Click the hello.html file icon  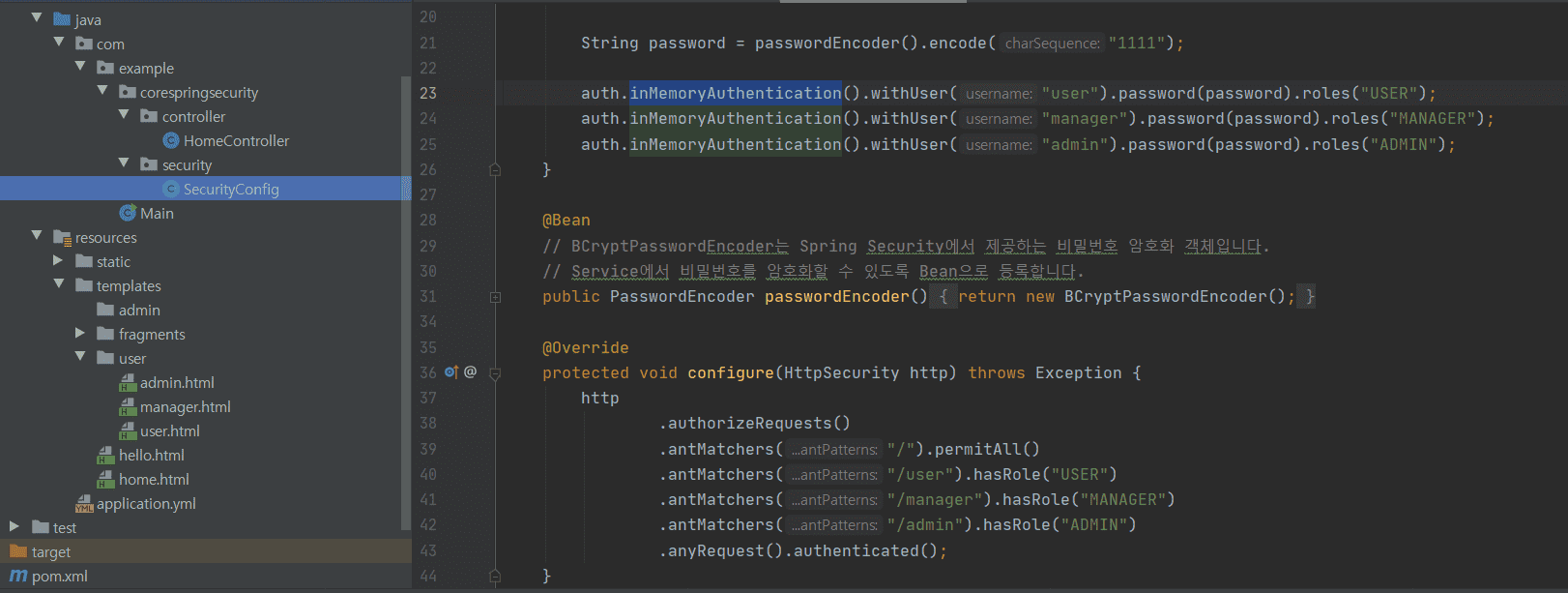click(106, 456)
